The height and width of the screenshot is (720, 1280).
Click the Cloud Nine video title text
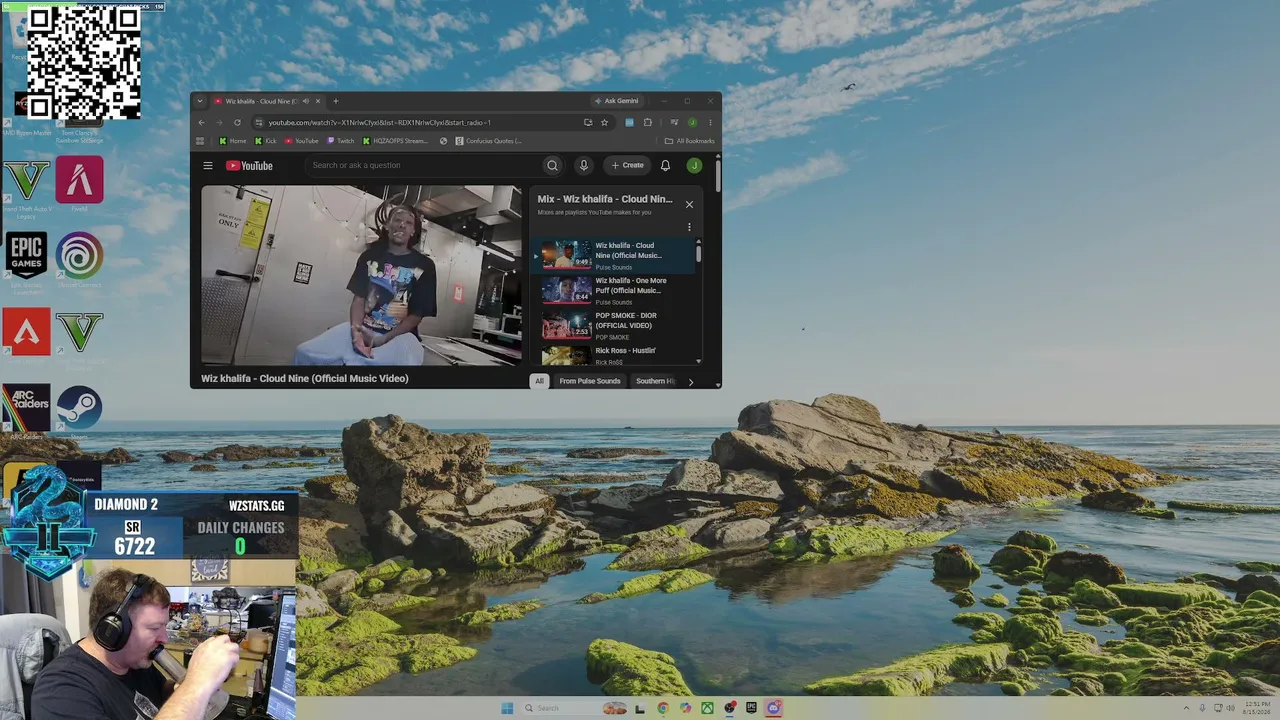(305, 379)
